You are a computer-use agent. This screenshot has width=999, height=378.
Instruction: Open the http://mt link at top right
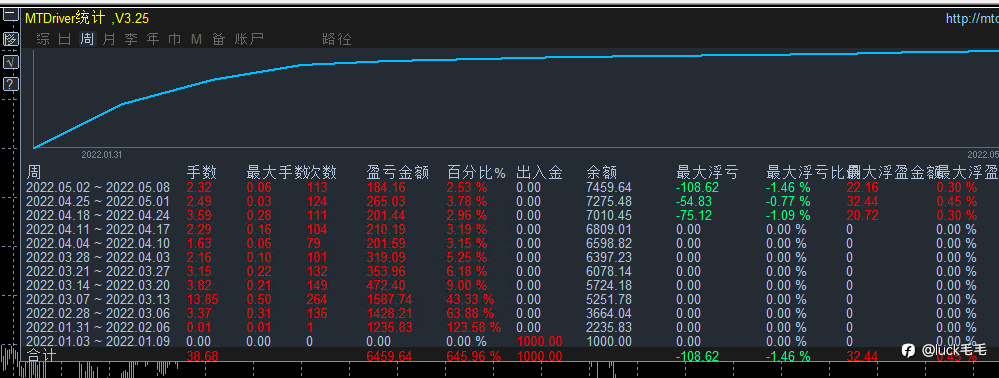(972, 19)
